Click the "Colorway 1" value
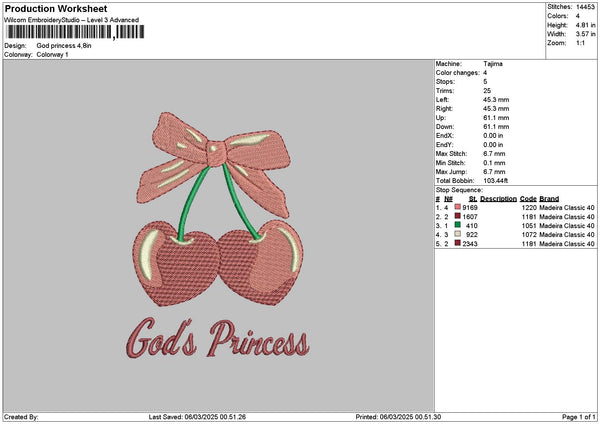Viewport: 600px width, 424px height. pos(52,55)
